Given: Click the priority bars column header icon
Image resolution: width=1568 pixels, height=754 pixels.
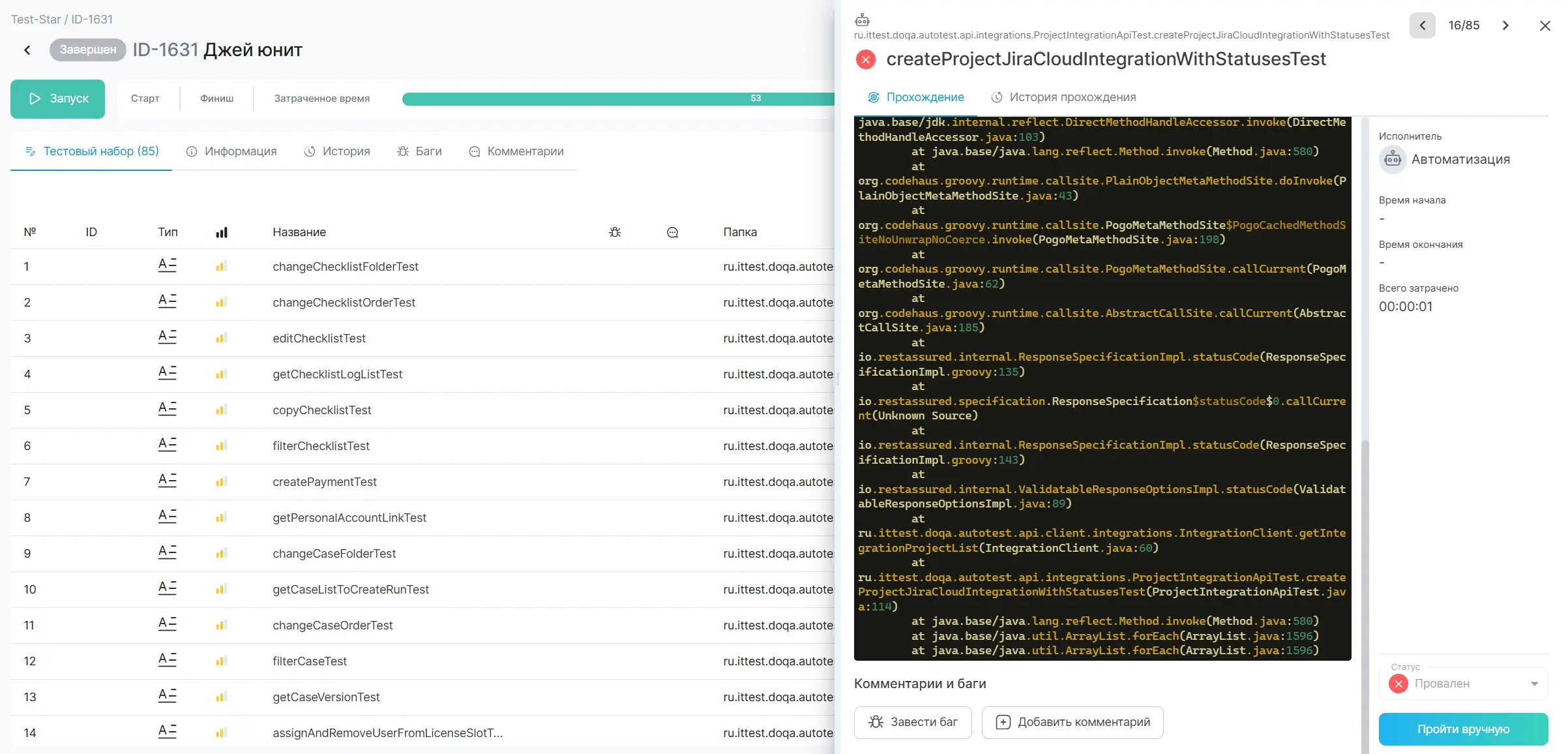Looking at the screenshot, I should [x=222, y=232].
